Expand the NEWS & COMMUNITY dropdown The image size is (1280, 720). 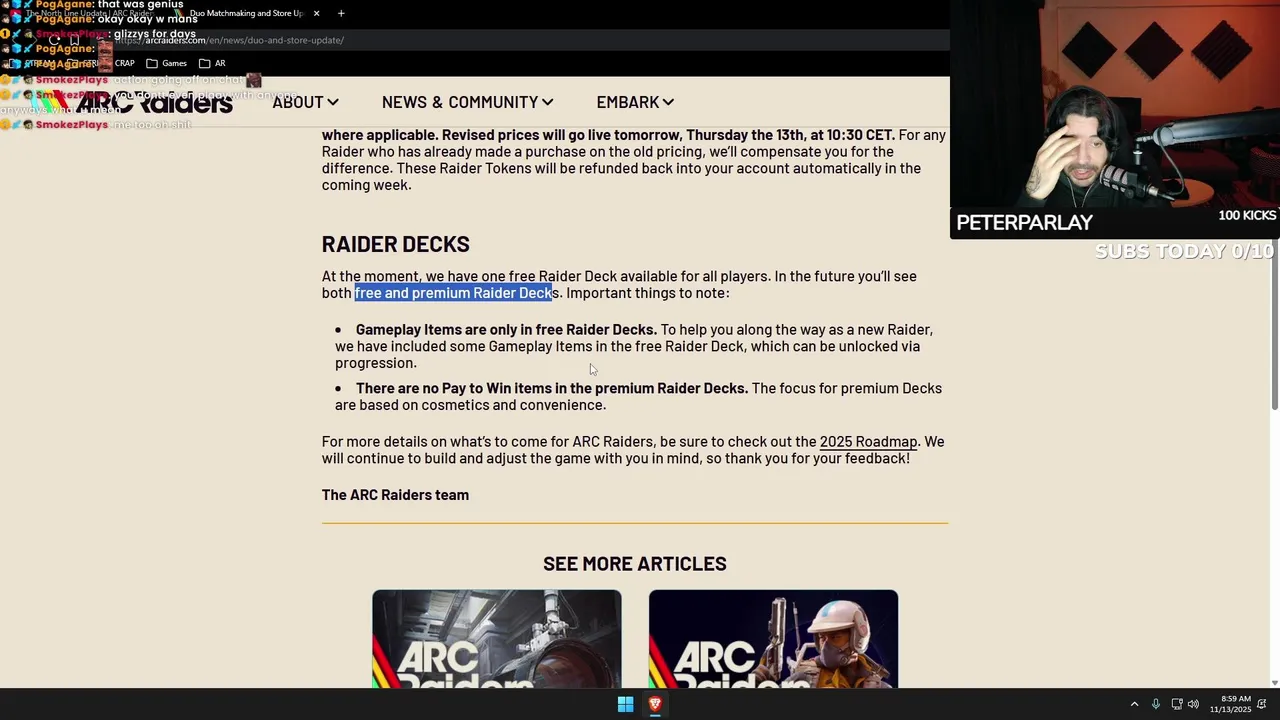point(467,102)
